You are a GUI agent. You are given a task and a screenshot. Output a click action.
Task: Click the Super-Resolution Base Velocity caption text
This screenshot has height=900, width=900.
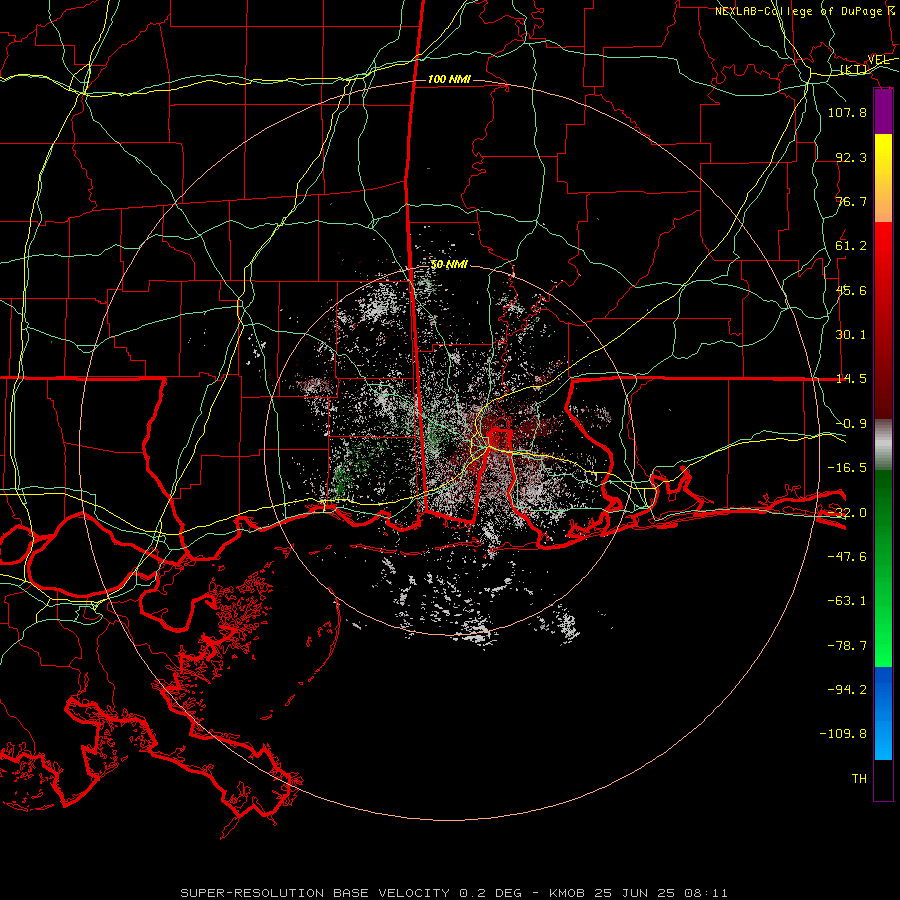pos(454,893)
